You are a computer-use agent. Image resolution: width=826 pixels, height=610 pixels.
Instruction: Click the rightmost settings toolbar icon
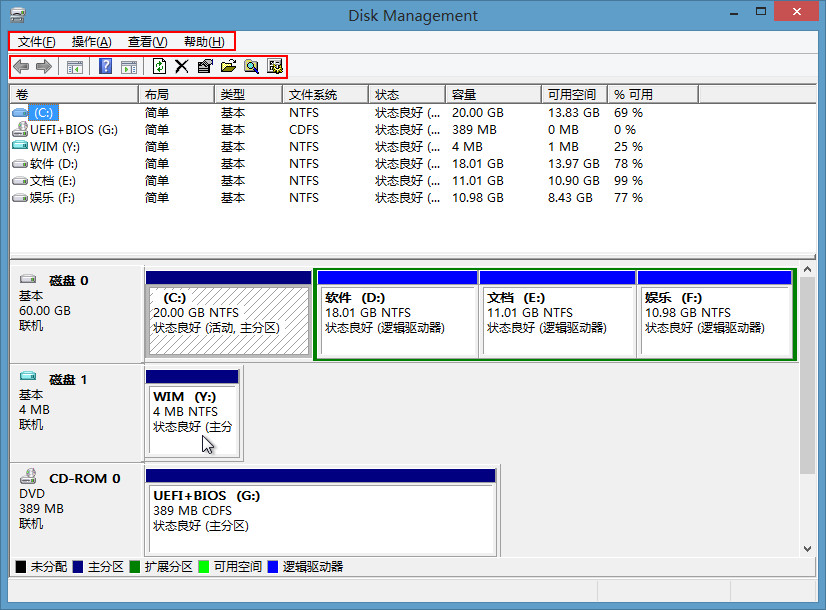pos(274,67)
